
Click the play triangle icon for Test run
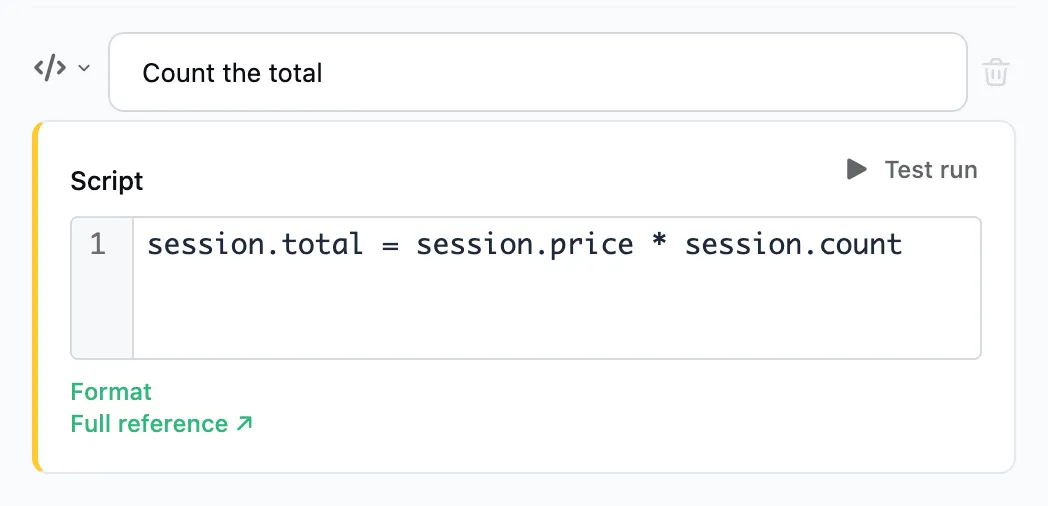click(856, 169)
